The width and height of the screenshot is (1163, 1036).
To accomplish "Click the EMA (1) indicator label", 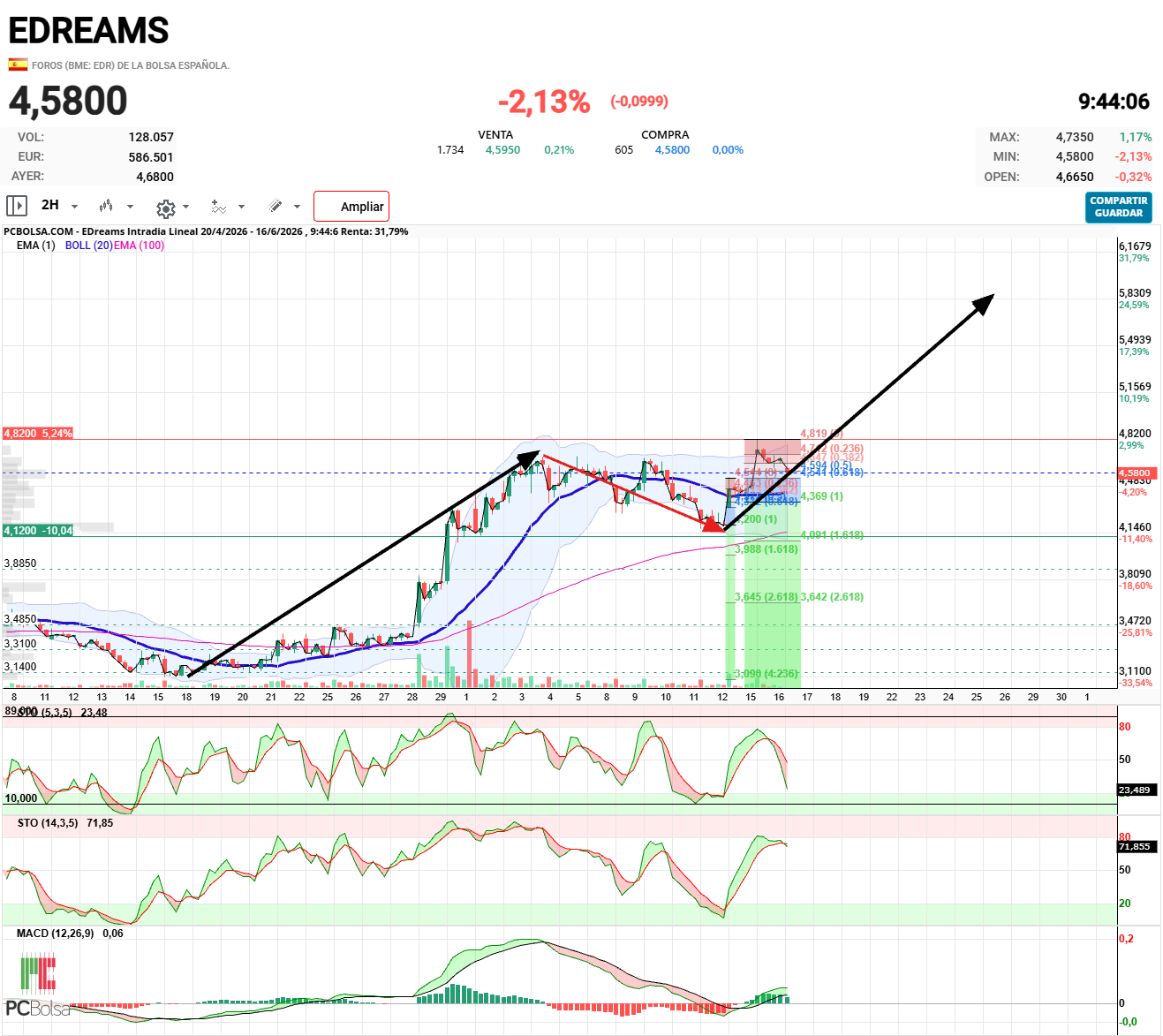I will (x=35, y=246).
